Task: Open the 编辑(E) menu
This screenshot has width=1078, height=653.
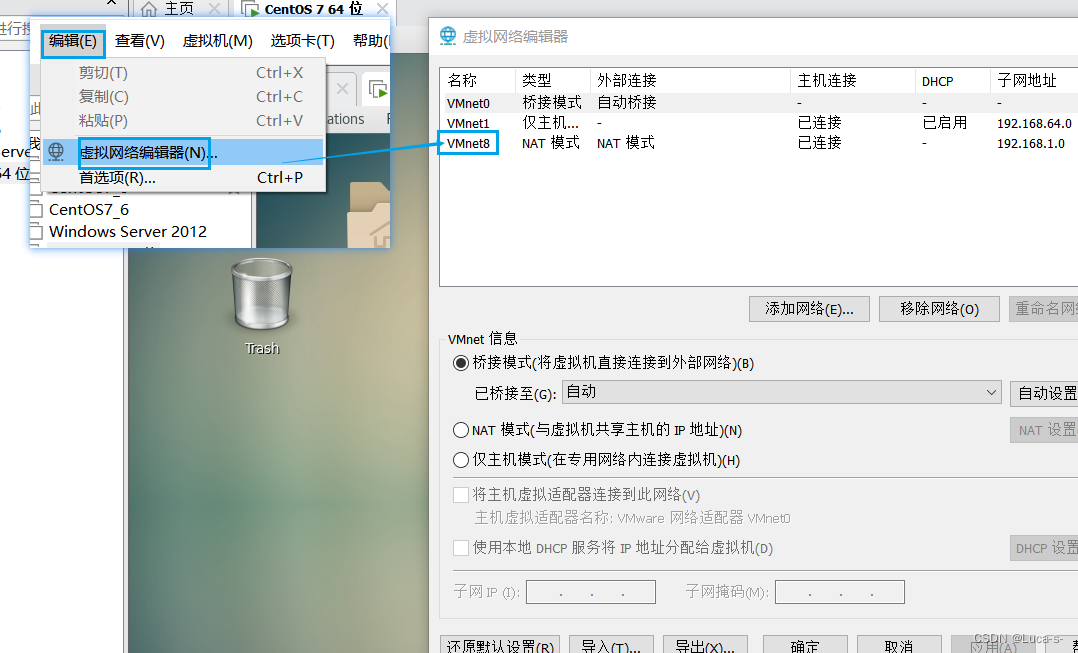Action: pyautogui.click(x=73, y=41)
